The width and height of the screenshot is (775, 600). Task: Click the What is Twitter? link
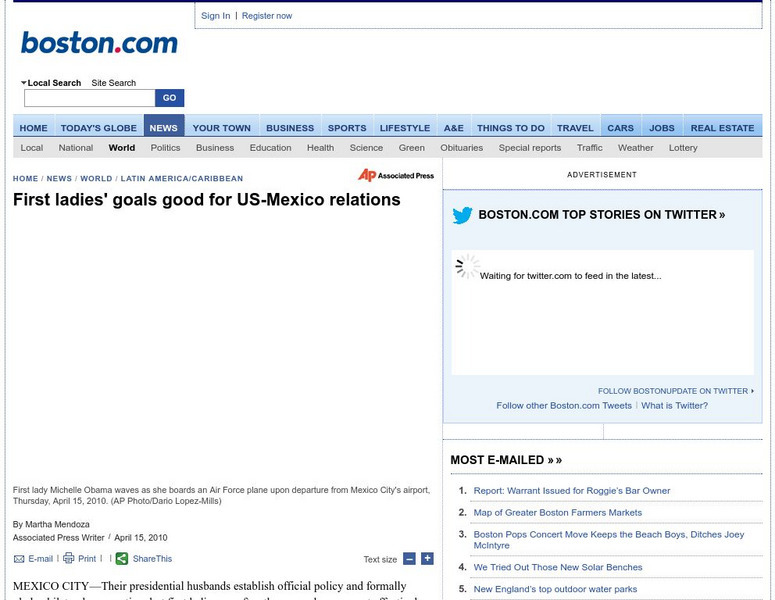click(x=674, y=406)
